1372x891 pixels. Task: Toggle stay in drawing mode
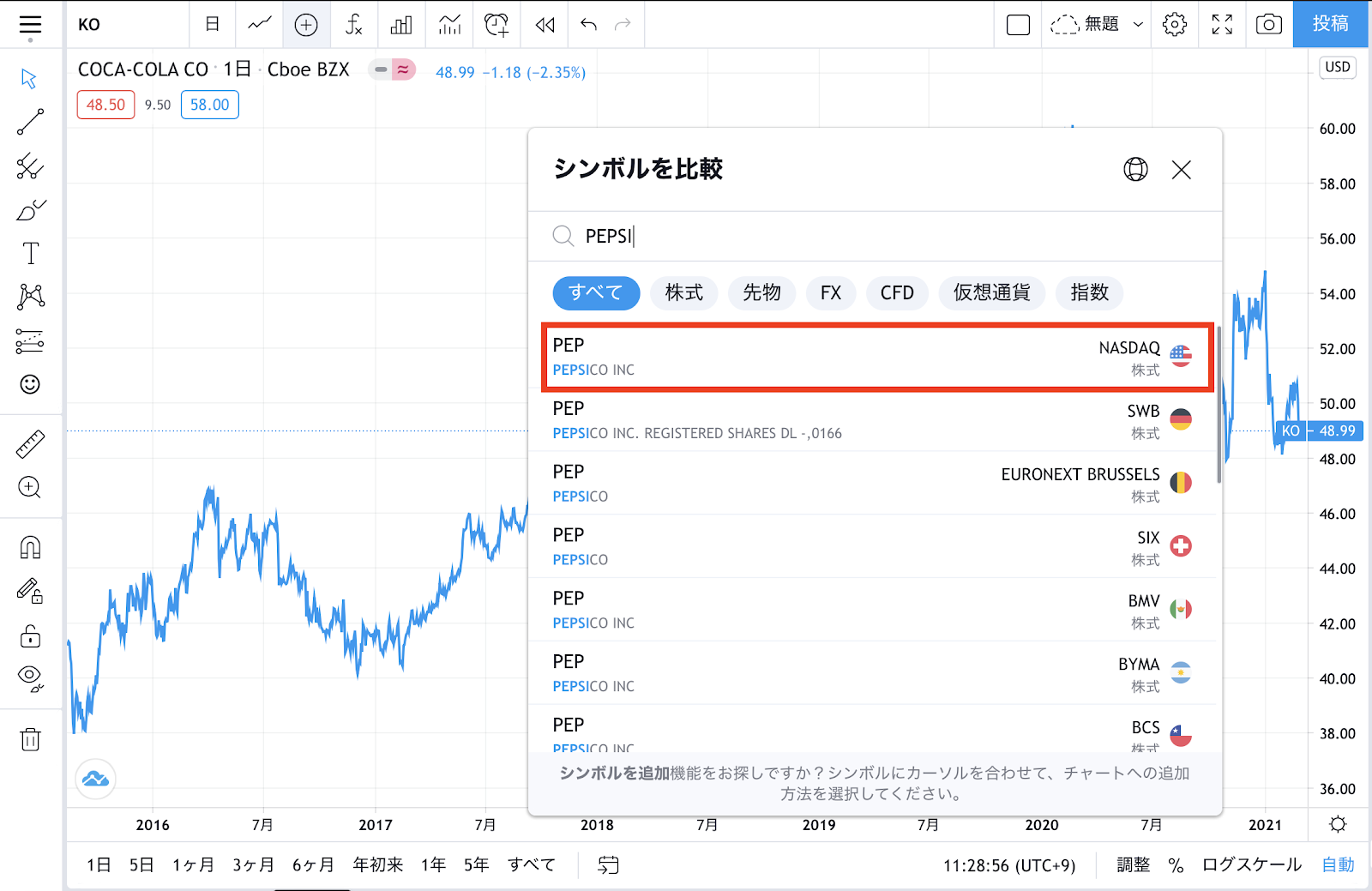[x=30, y=591]
